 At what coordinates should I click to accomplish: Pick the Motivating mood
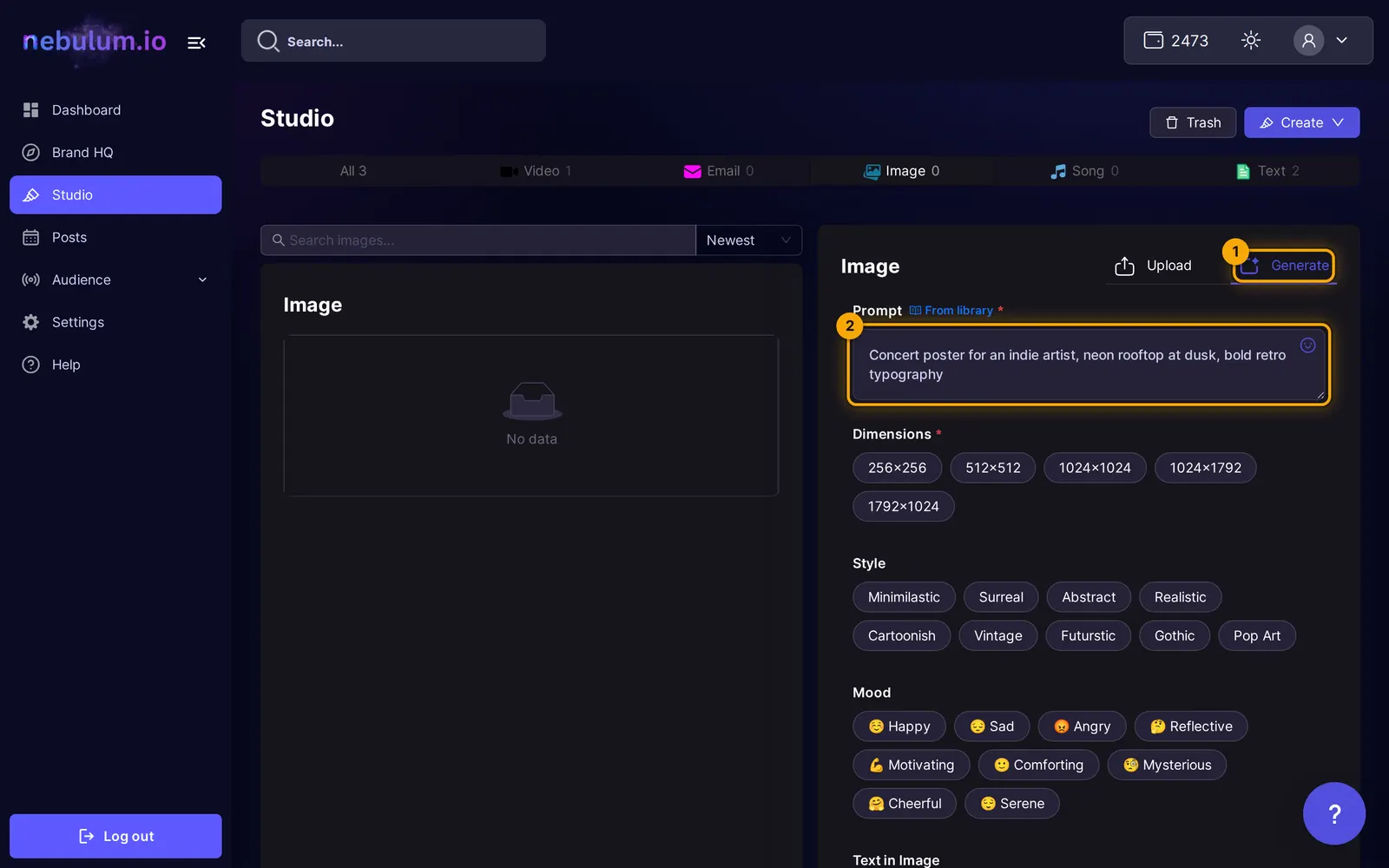click(911, 765)
